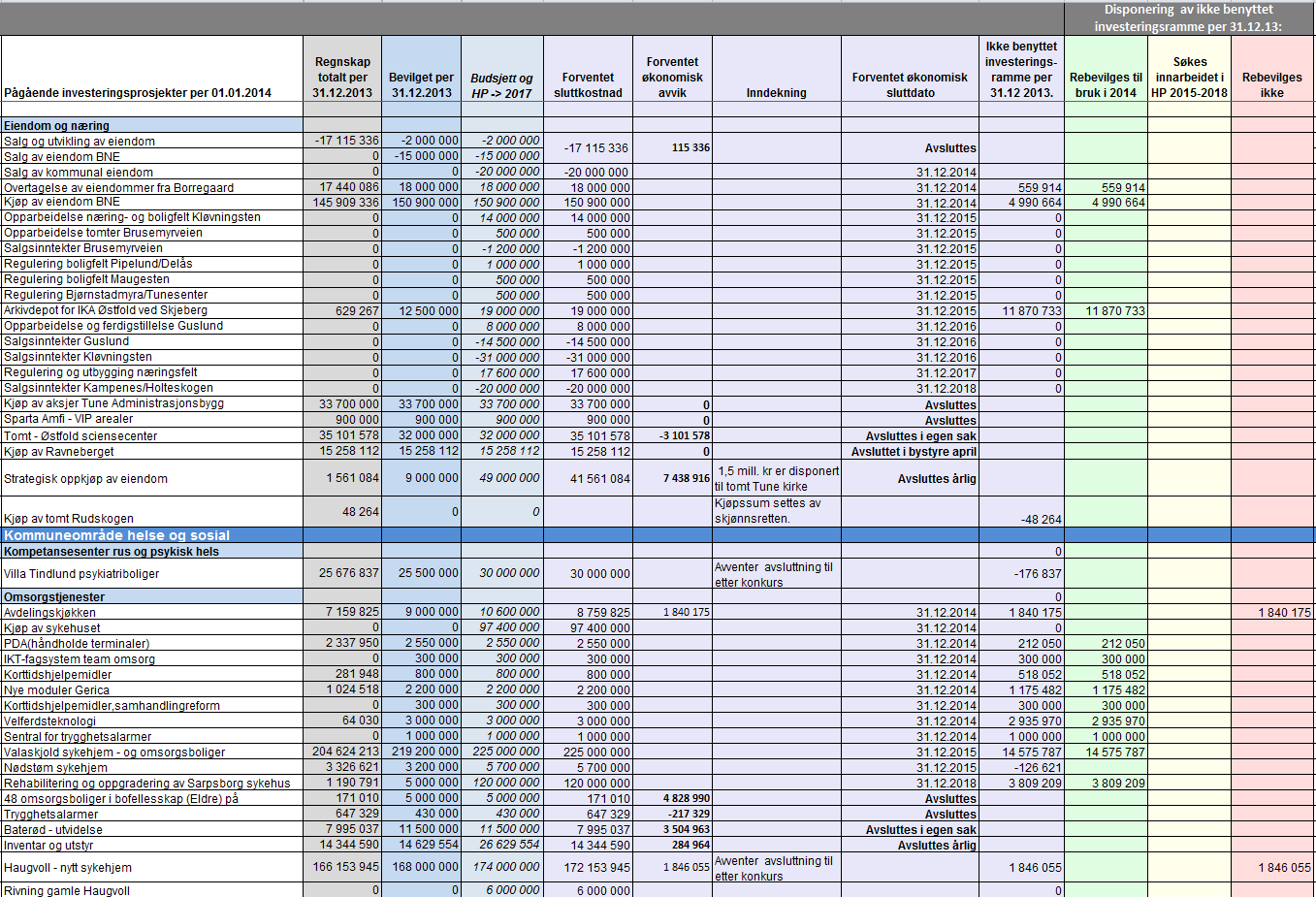This screenshot has height=897, width=1316.
Task: Click 'Inventar og utstyr' row label
Action: click(x=48, y=846)
